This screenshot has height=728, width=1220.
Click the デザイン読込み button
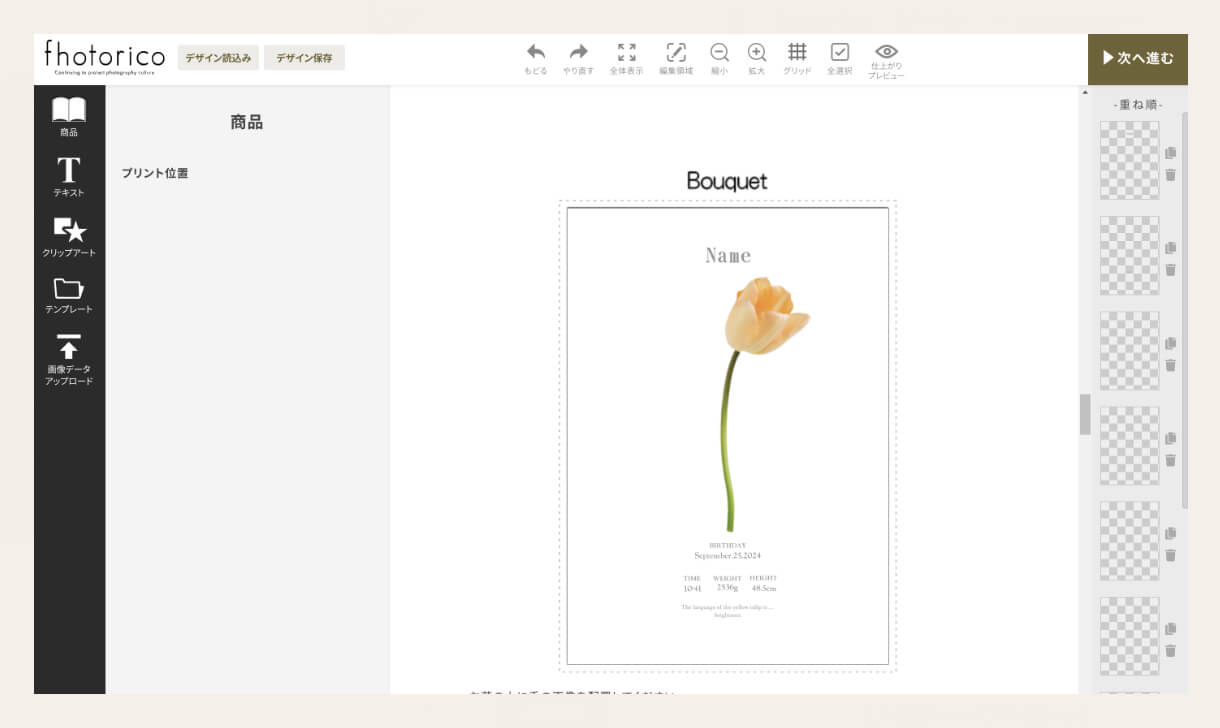[218, 58]
